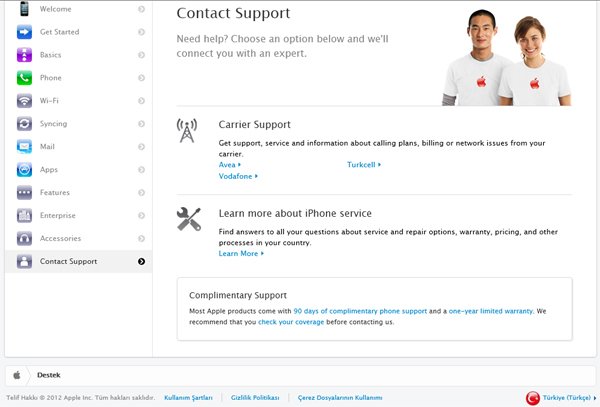This screenshot has width=600, height=407.
Task: Click Learn More about iPhone service
Action: pos(239,254)
